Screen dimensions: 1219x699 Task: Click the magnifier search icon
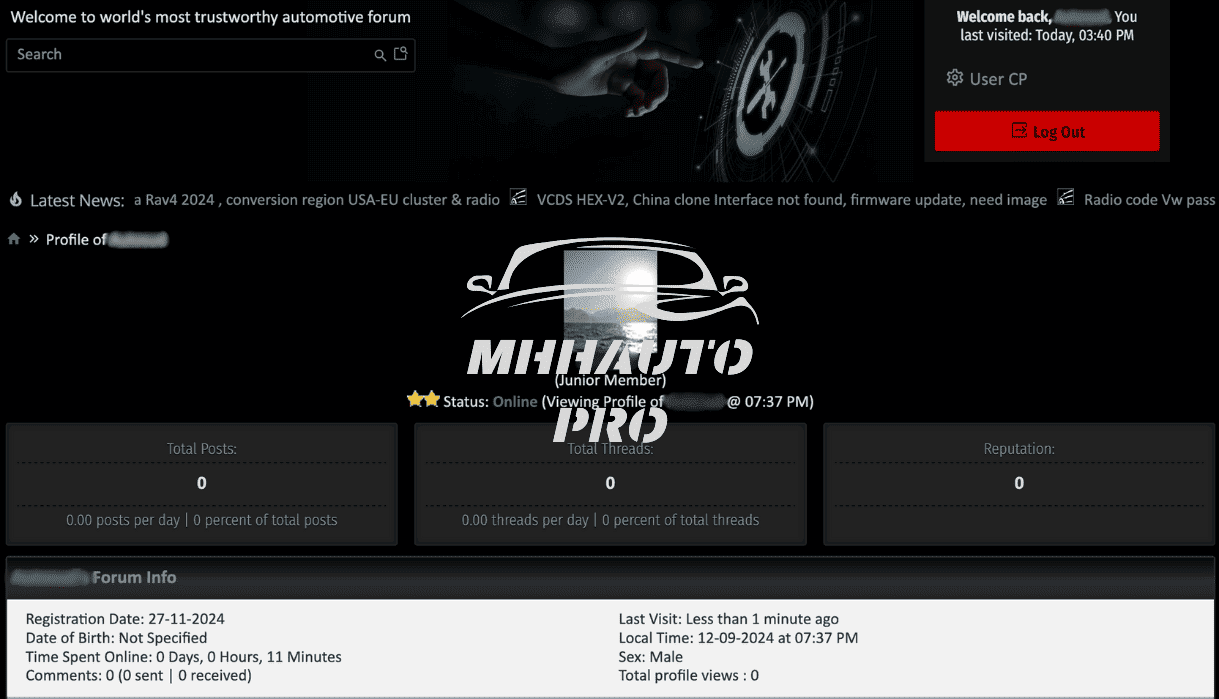pyautogui.click(x=380, y=55)
